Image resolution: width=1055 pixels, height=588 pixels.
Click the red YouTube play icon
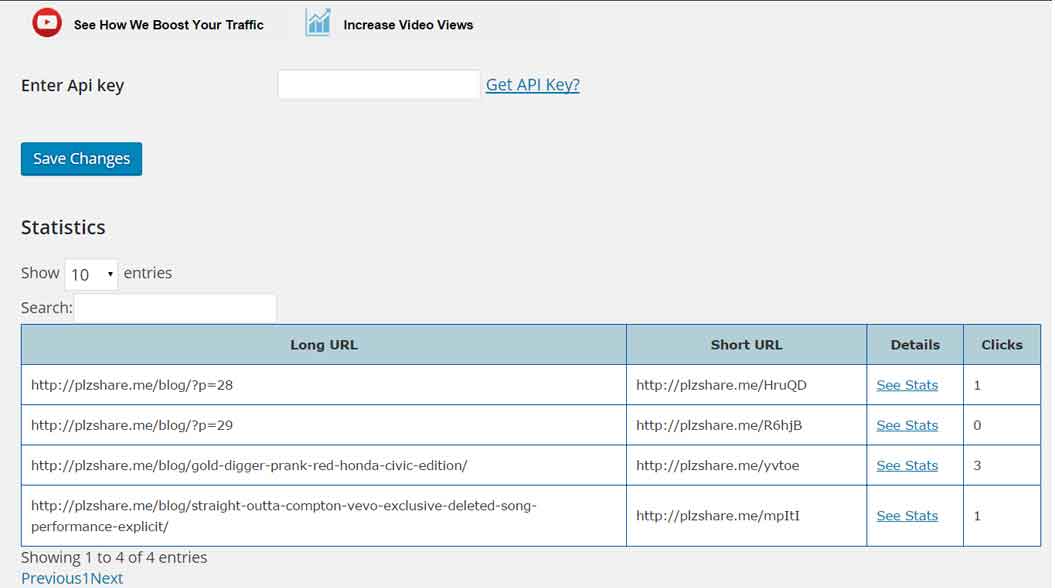pyautogui.click(x=47, y=23)
